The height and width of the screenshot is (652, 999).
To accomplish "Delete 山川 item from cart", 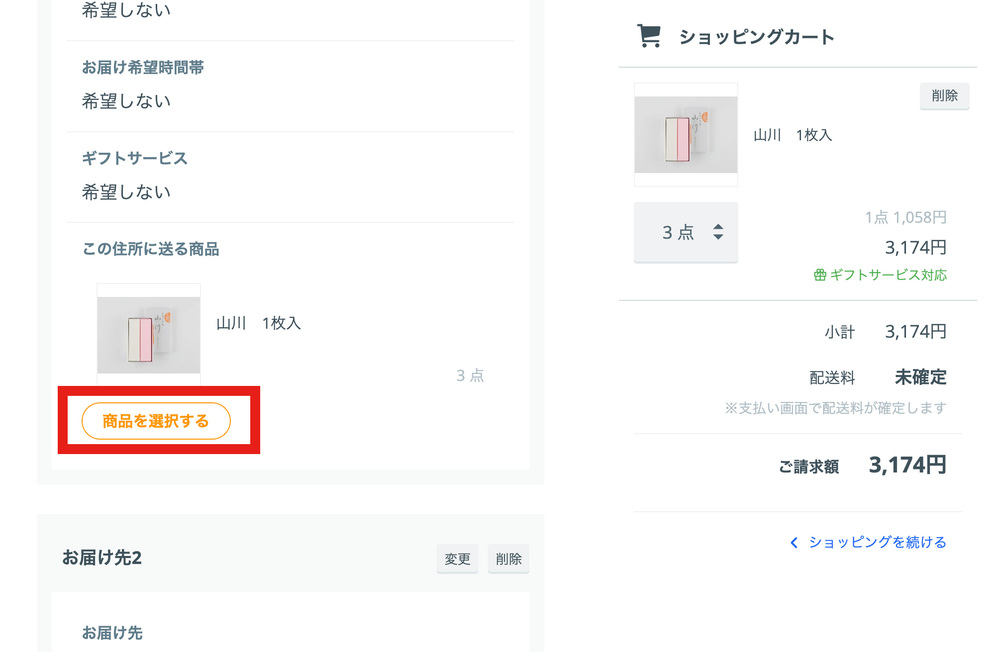I will (x=944, y=96).
